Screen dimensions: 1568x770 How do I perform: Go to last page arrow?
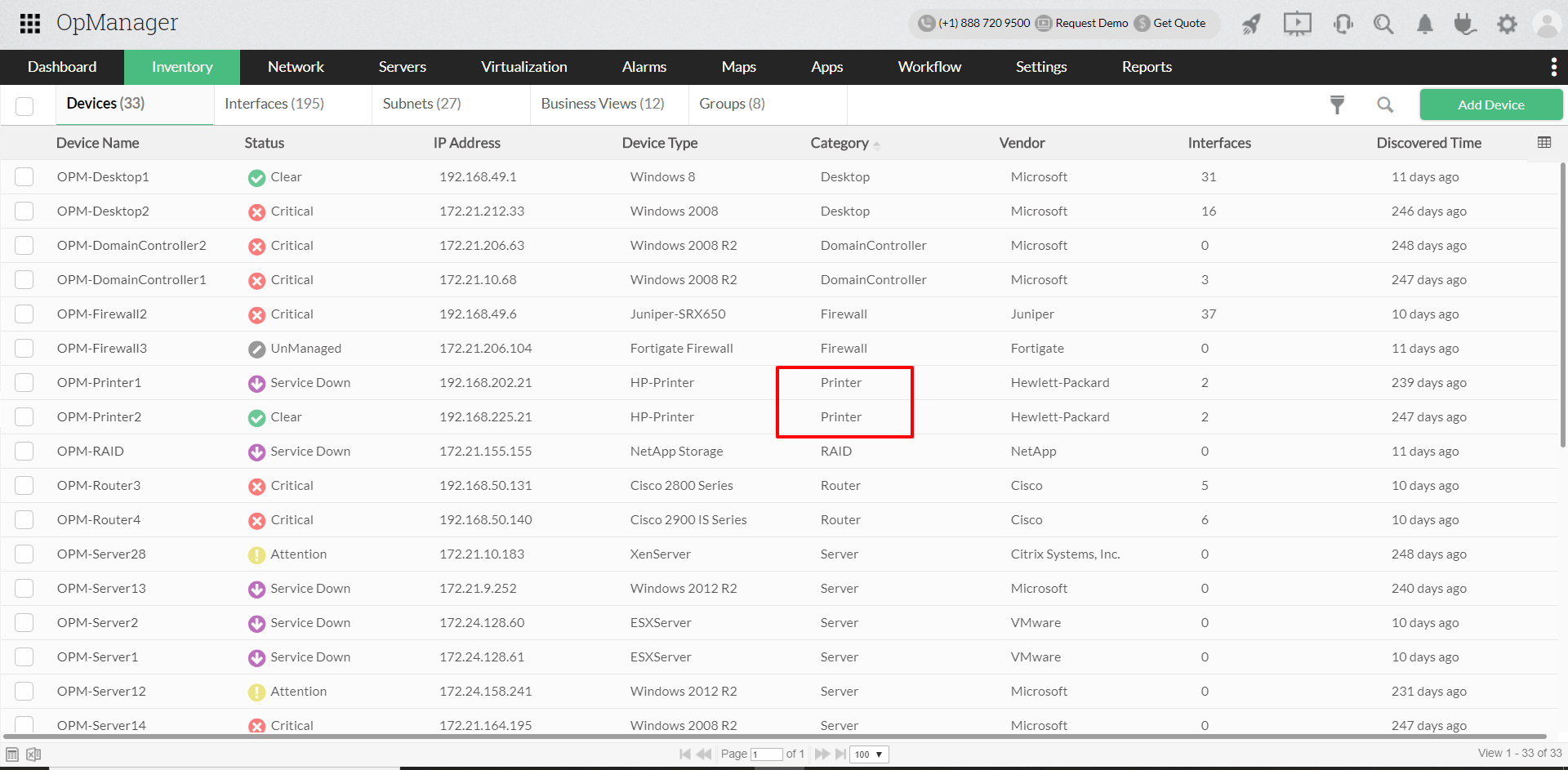[x=840, y=754]
